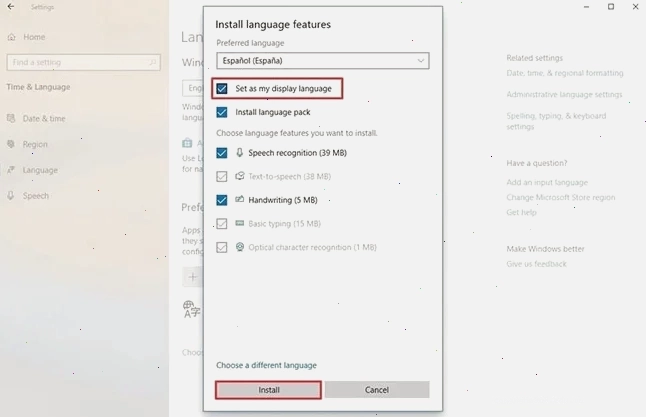Click the plus add-language icon behind dialog
The width and height of the screenshot is (646, 417).
pos(192,277)
